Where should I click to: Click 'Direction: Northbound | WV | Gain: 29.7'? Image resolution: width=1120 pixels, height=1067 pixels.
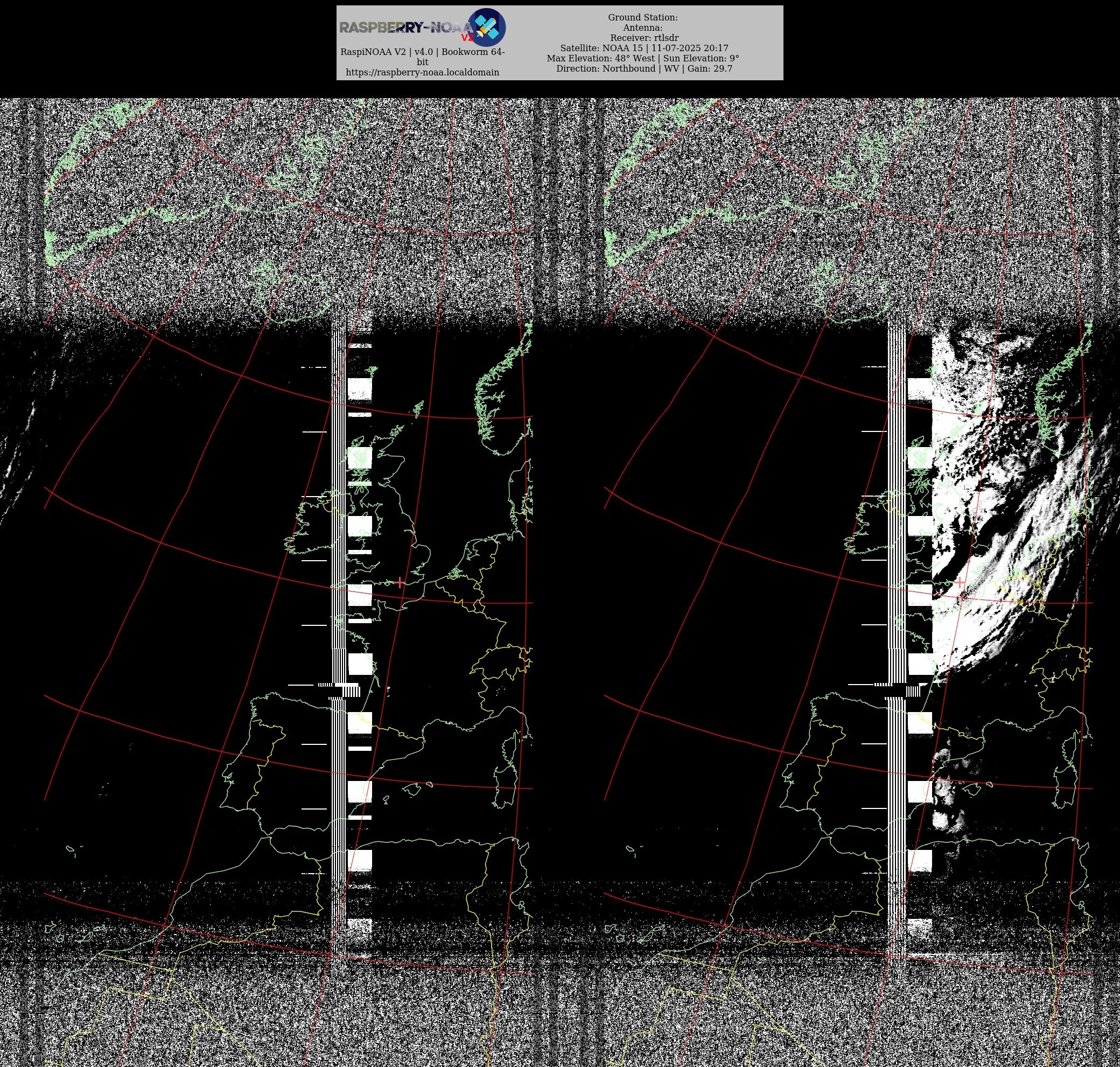644,69
